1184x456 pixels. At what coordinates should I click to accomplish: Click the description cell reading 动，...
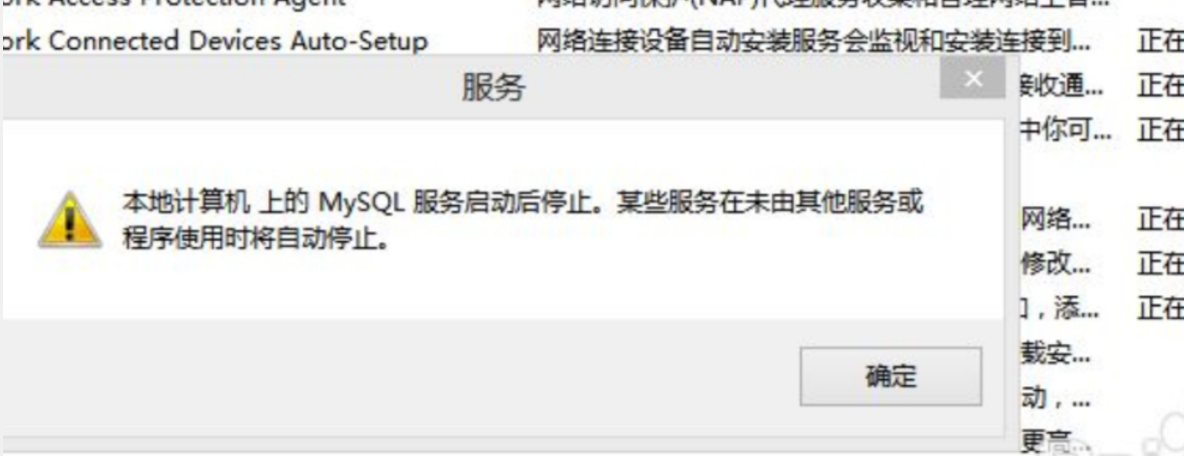point(1056,398)
